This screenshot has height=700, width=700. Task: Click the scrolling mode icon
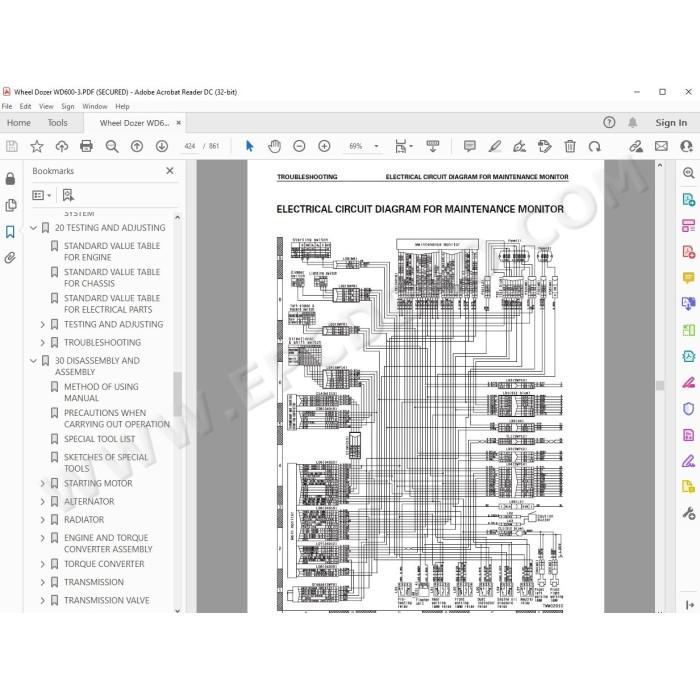[433, 146]
